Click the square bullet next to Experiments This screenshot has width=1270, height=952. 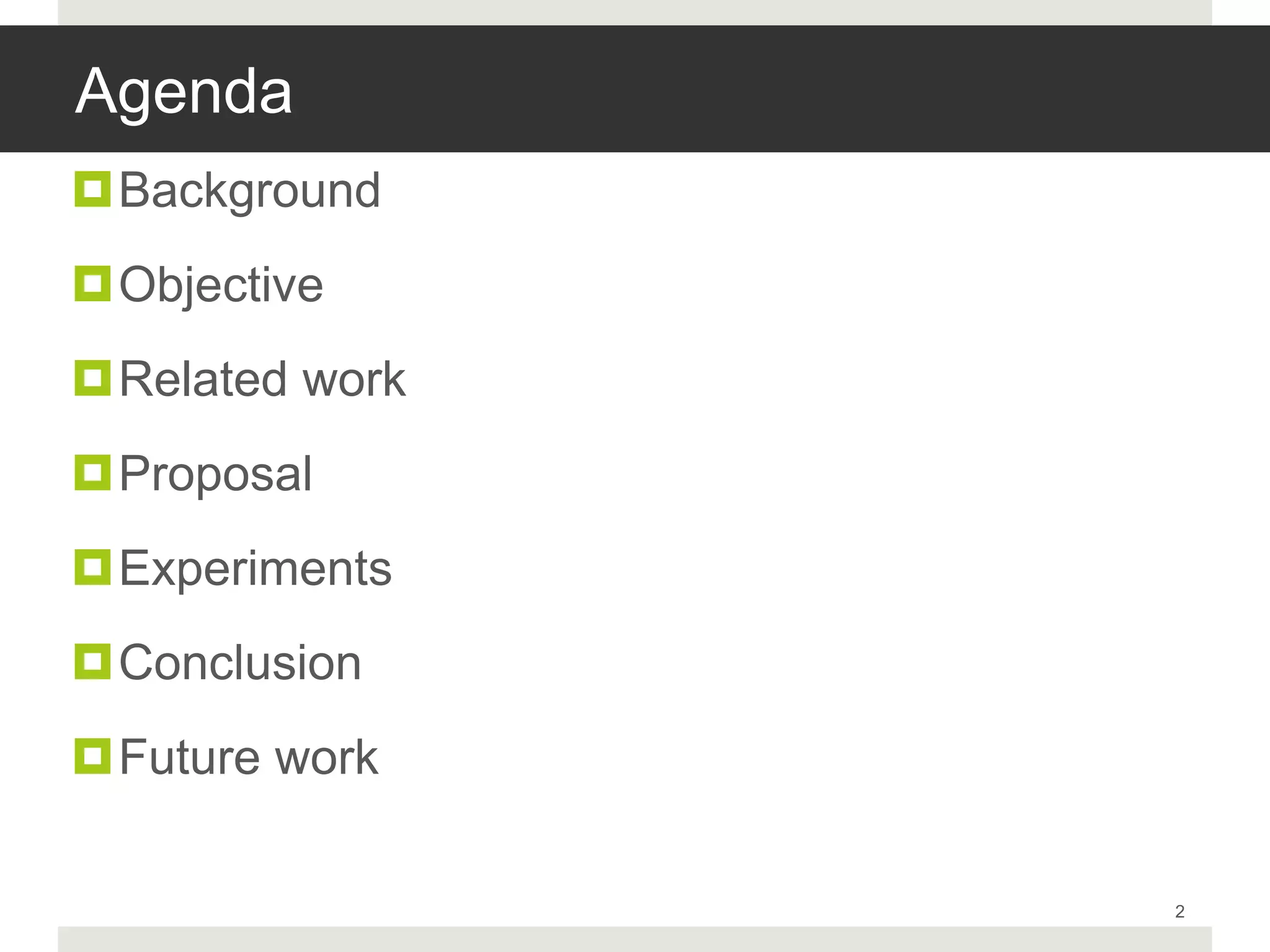(x=92, y=567)
